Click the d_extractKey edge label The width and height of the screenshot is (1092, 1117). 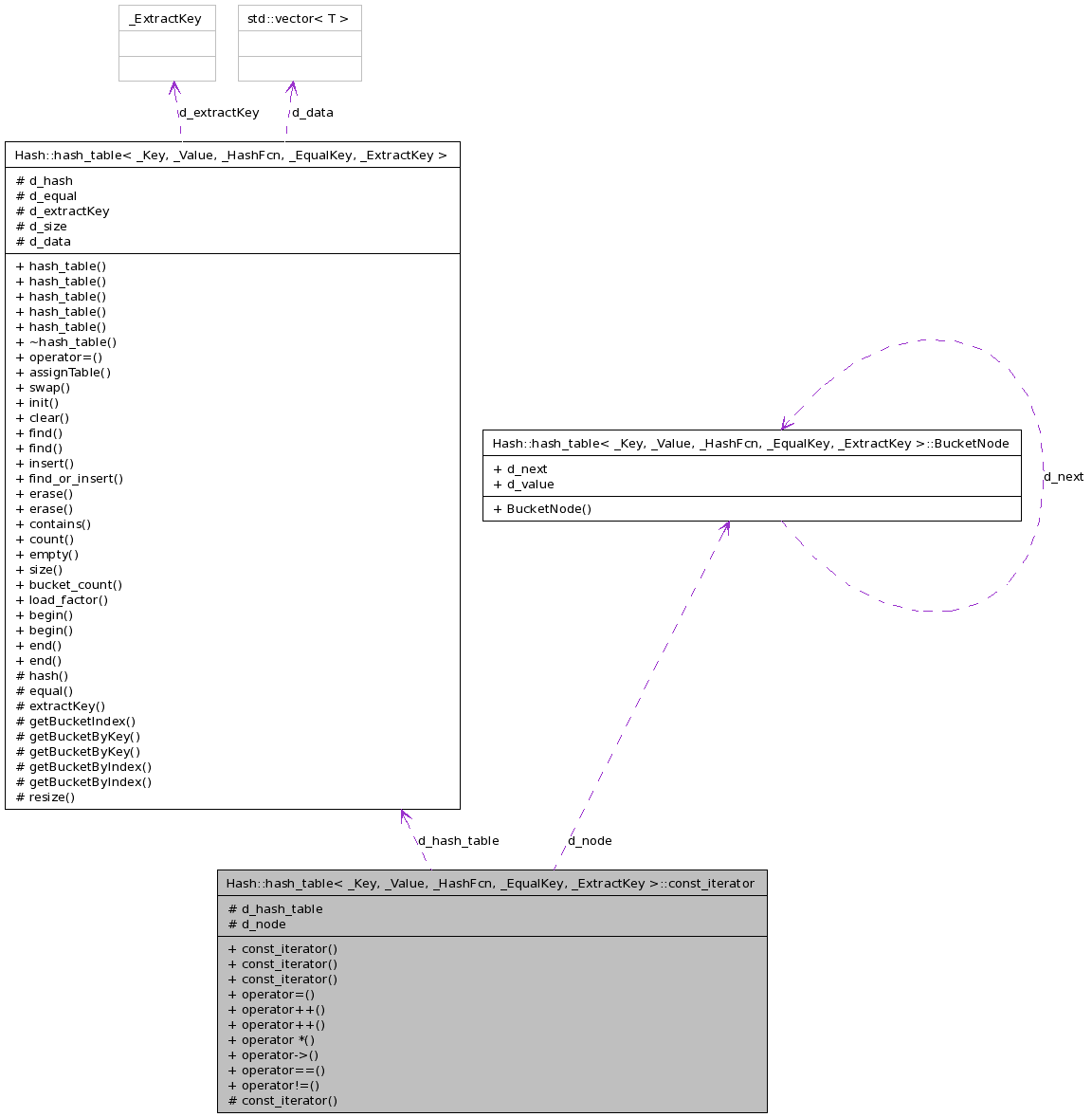(219, 113)
